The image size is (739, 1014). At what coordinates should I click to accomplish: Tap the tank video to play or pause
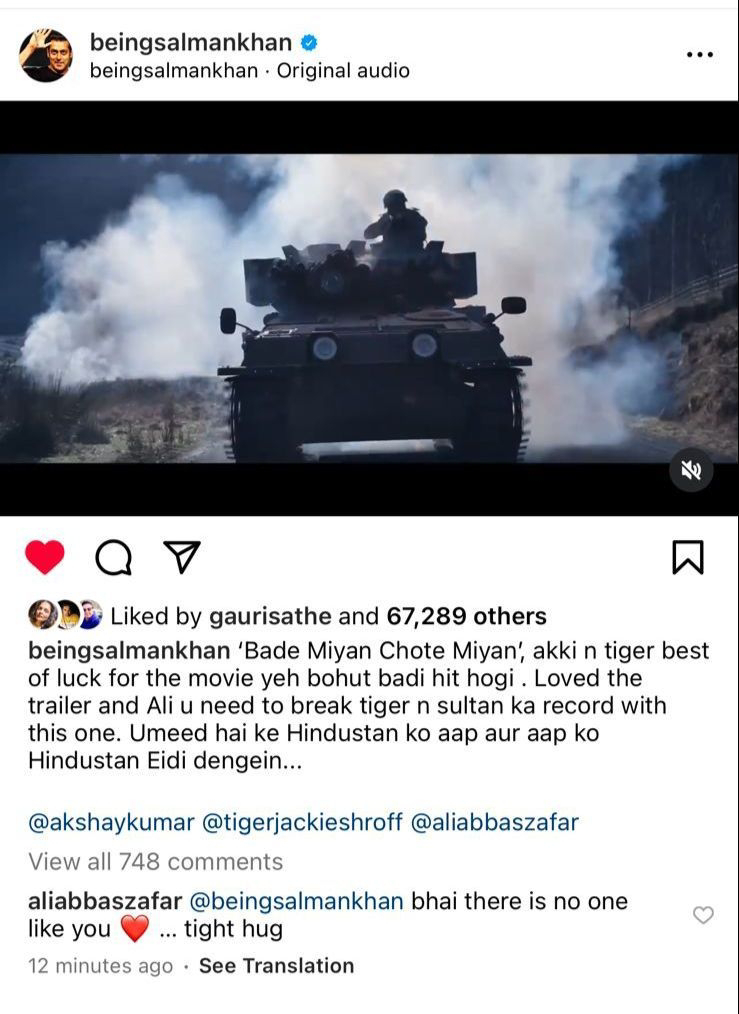click(369, 308)
